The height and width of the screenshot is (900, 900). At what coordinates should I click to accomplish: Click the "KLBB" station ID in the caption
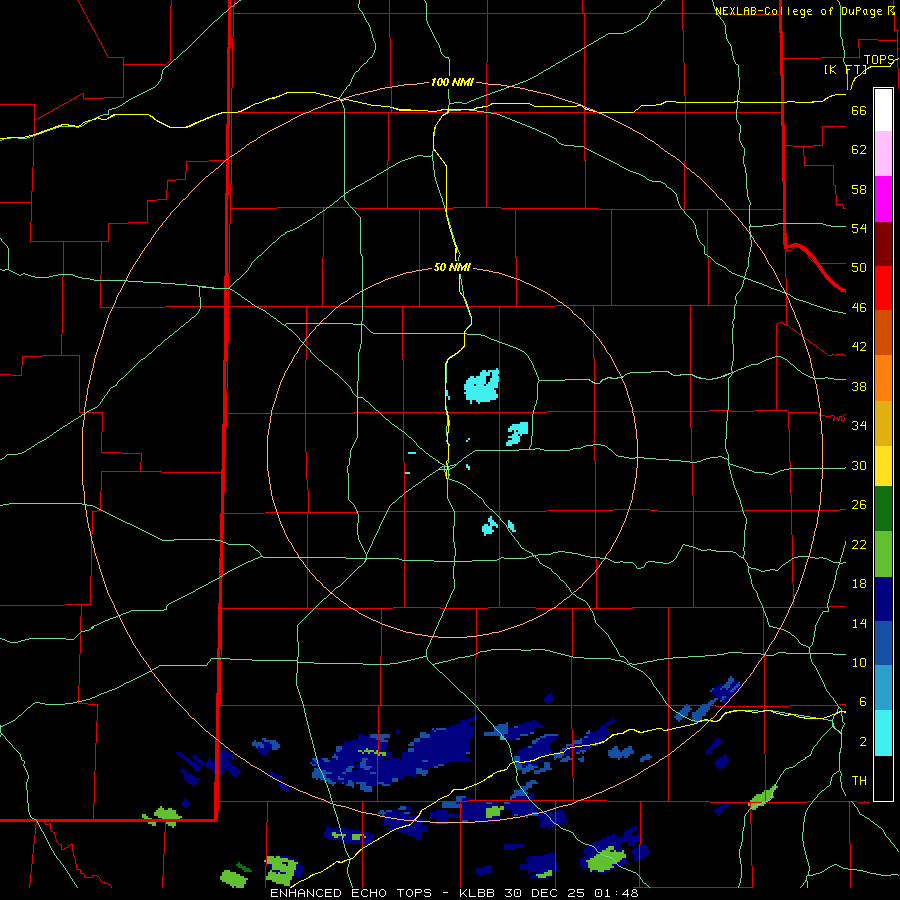[x=479, y=893]
